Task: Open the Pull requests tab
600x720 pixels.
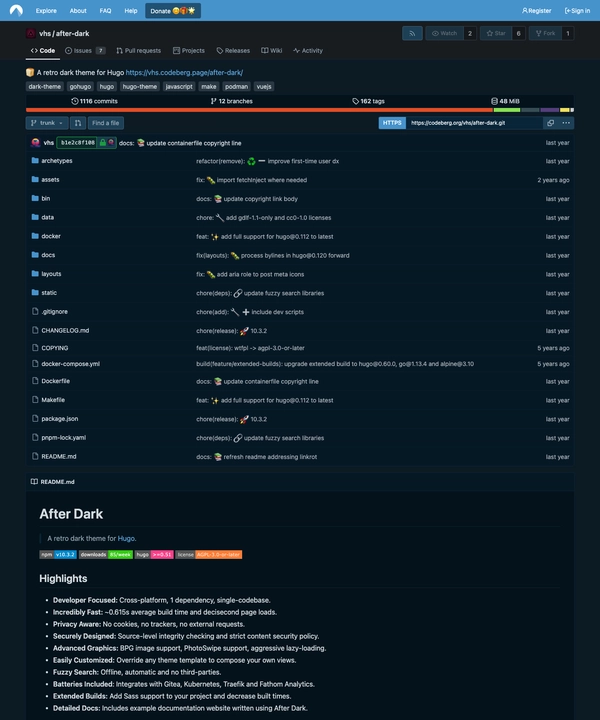Action: [139, 51]
